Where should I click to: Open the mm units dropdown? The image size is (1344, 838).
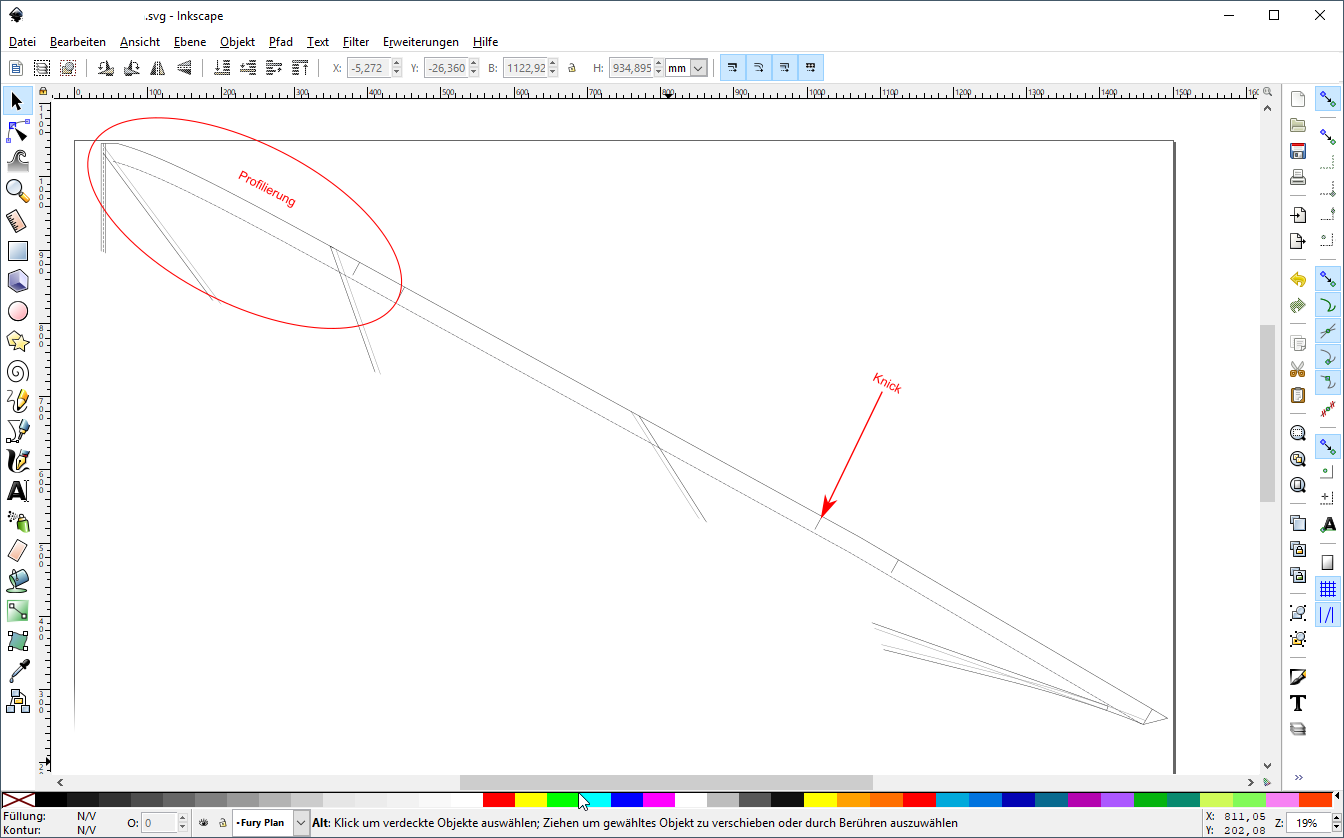pyautogui.click(x=697, y=68)
